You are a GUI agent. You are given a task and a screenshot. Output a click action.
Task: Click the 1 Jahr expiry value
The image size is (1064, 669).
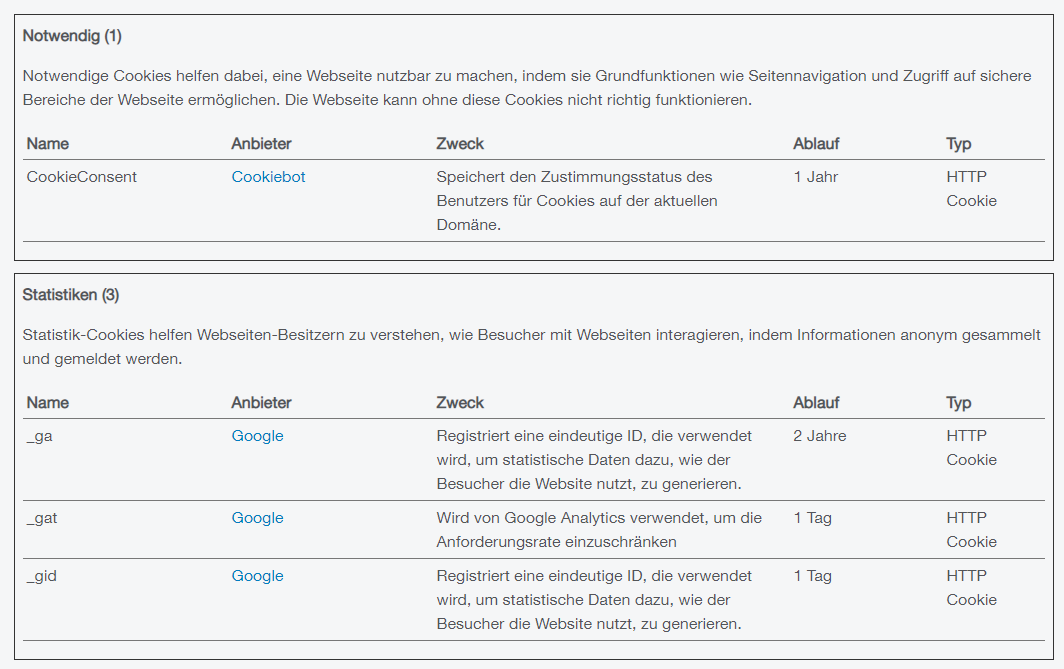[x=816, y=177]
